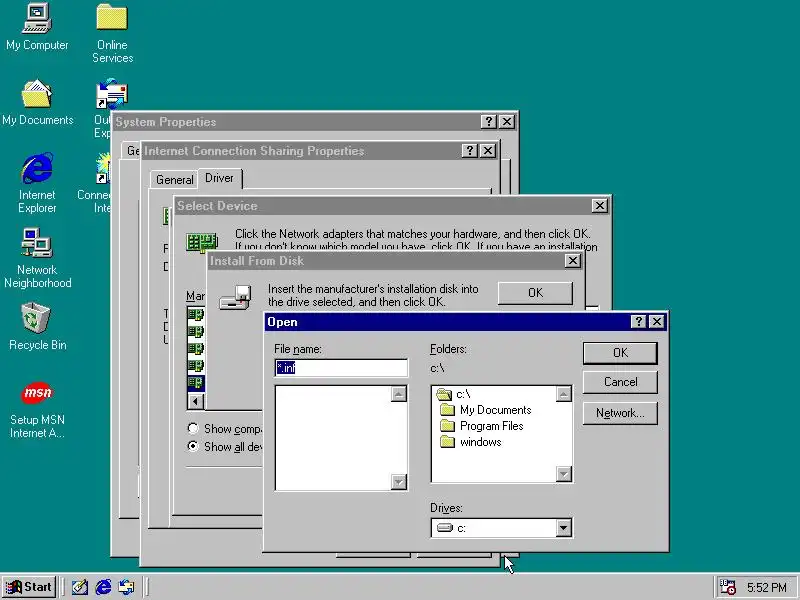Click the network adapter icon in Select Device
800x600 pixels.
pyautogui.click(x=202, y=242)
